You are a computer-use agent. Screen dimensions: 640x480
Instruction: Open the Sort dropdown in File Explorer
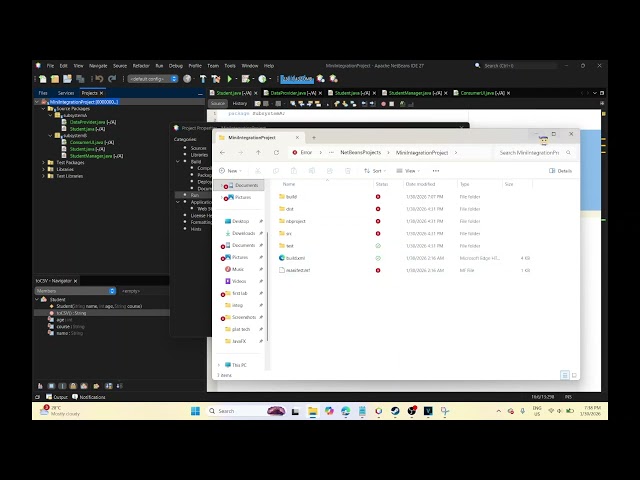[x=375, y=171]
